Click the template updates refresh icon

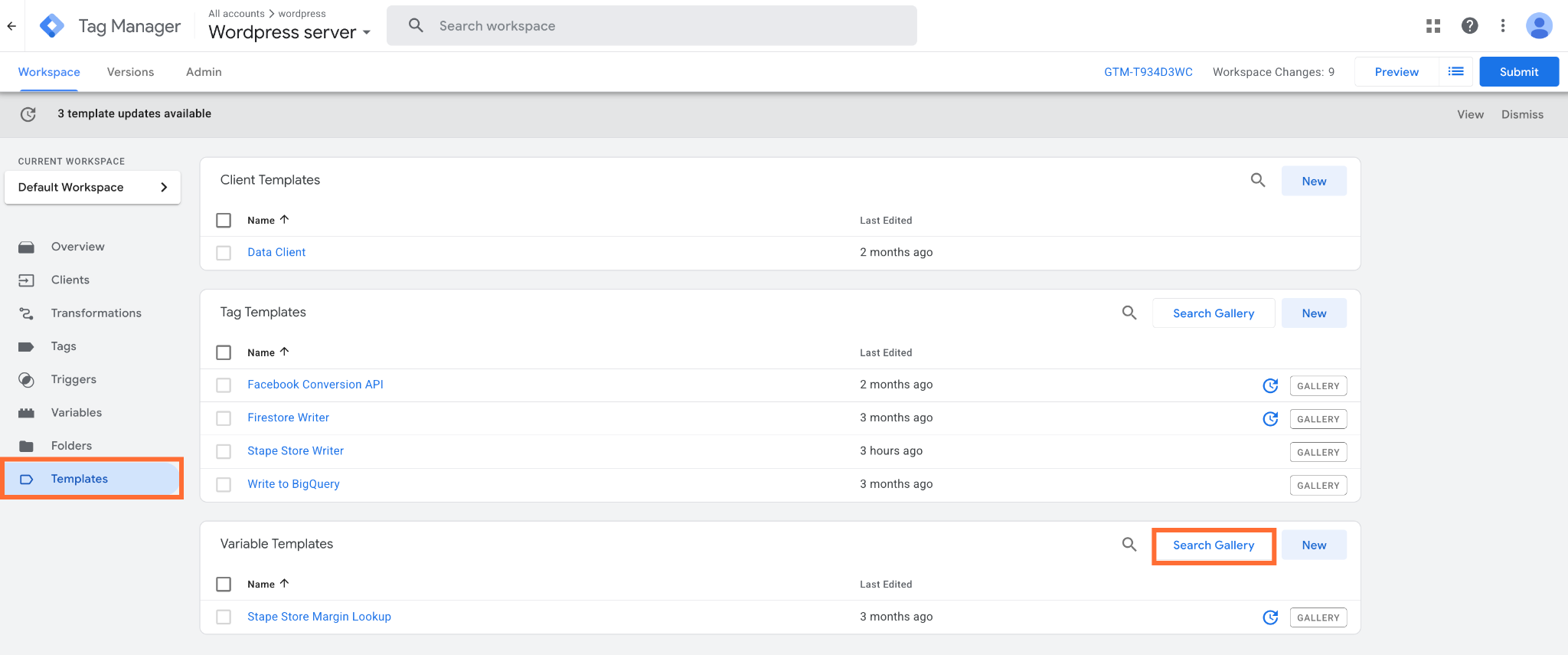click(28, 114)
